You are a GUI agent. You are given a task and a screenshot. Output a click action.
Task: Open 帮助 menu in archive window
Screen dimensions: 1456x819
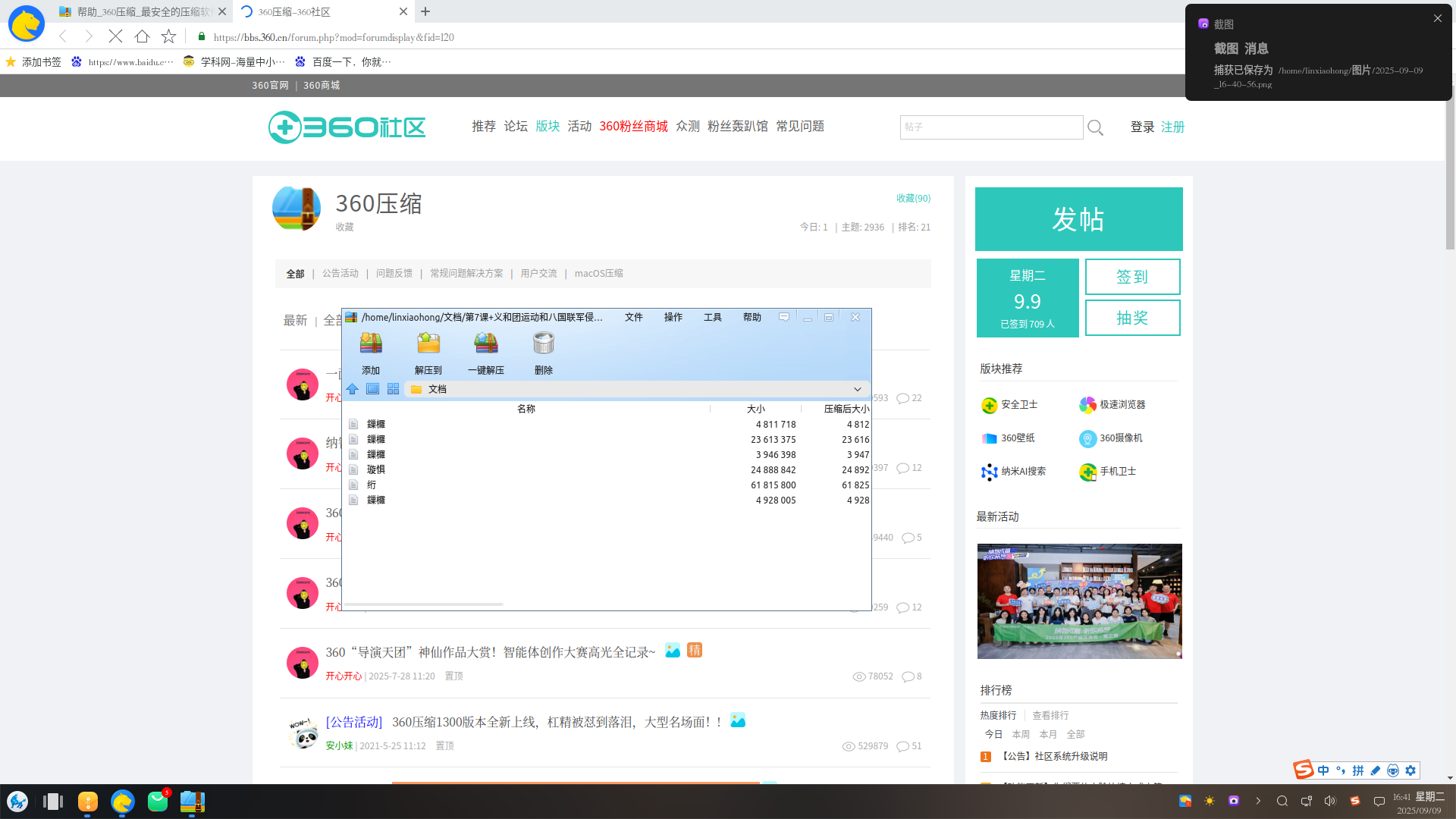752,317
